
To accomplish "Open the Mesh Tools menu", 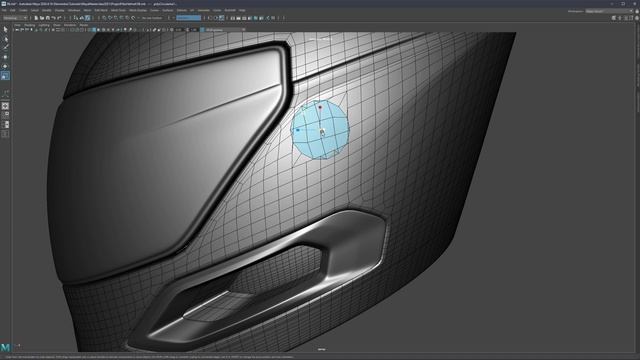I will click(x=118, y=10).
